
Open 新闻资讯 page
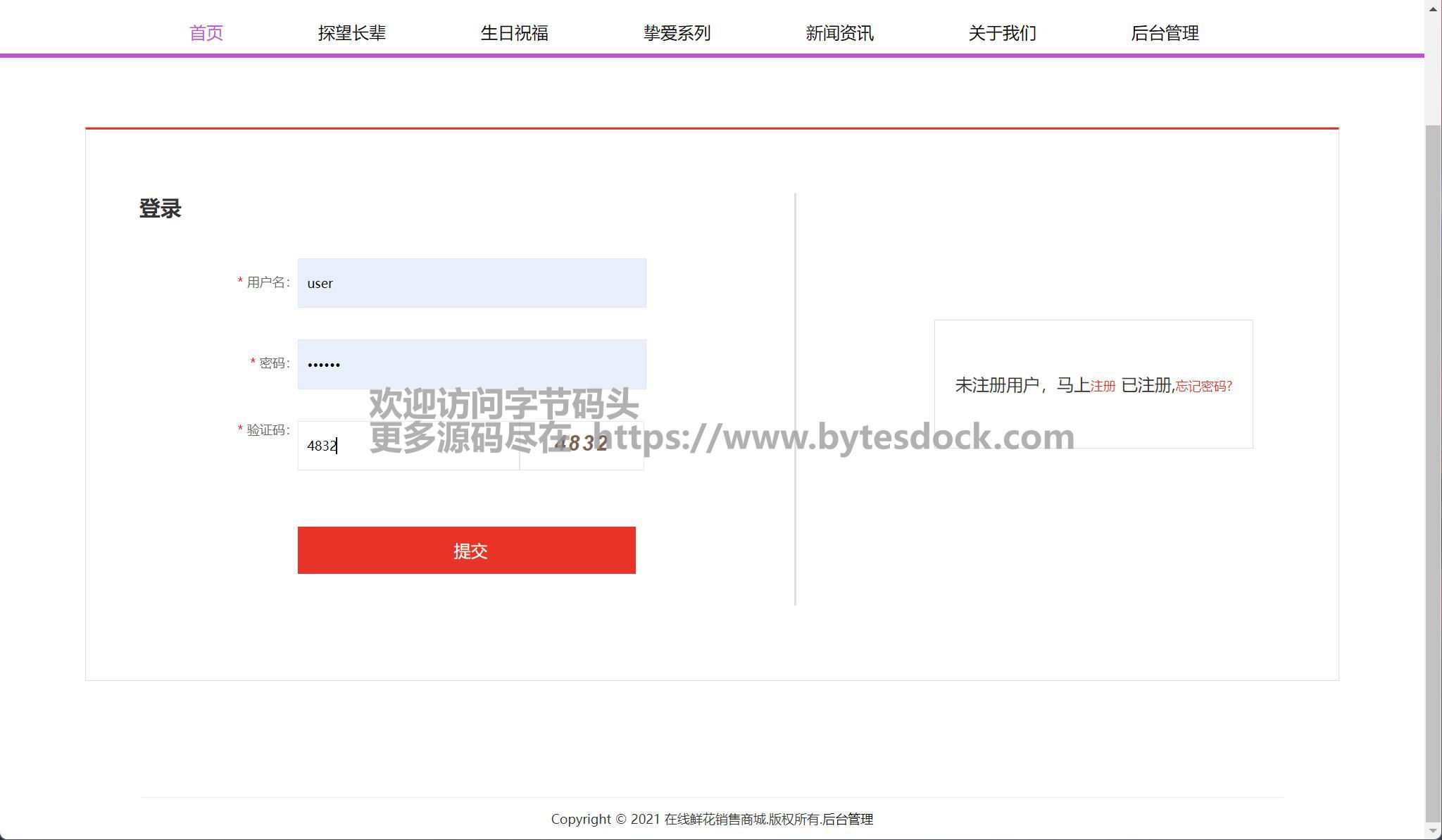click(839, 33)
